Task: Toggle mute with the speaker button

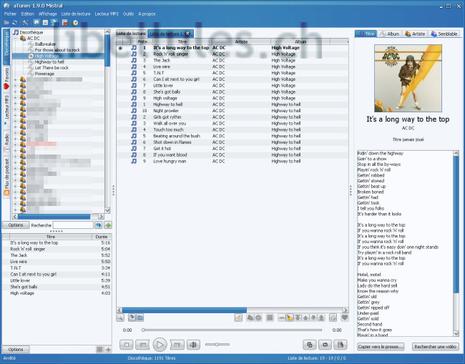Action: coord(193,344)
